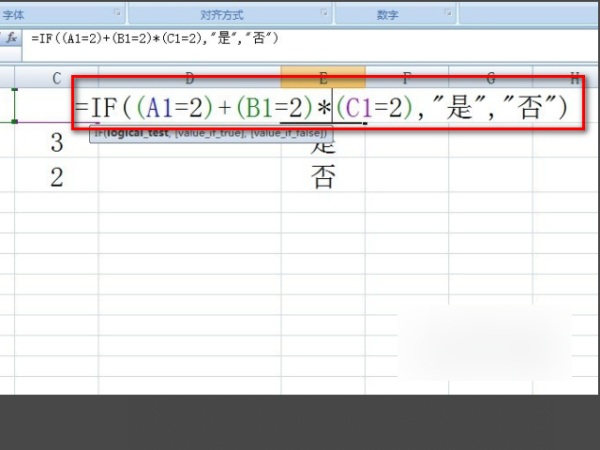
Task: Select the column C header
Action: click(x=56, y=78)
